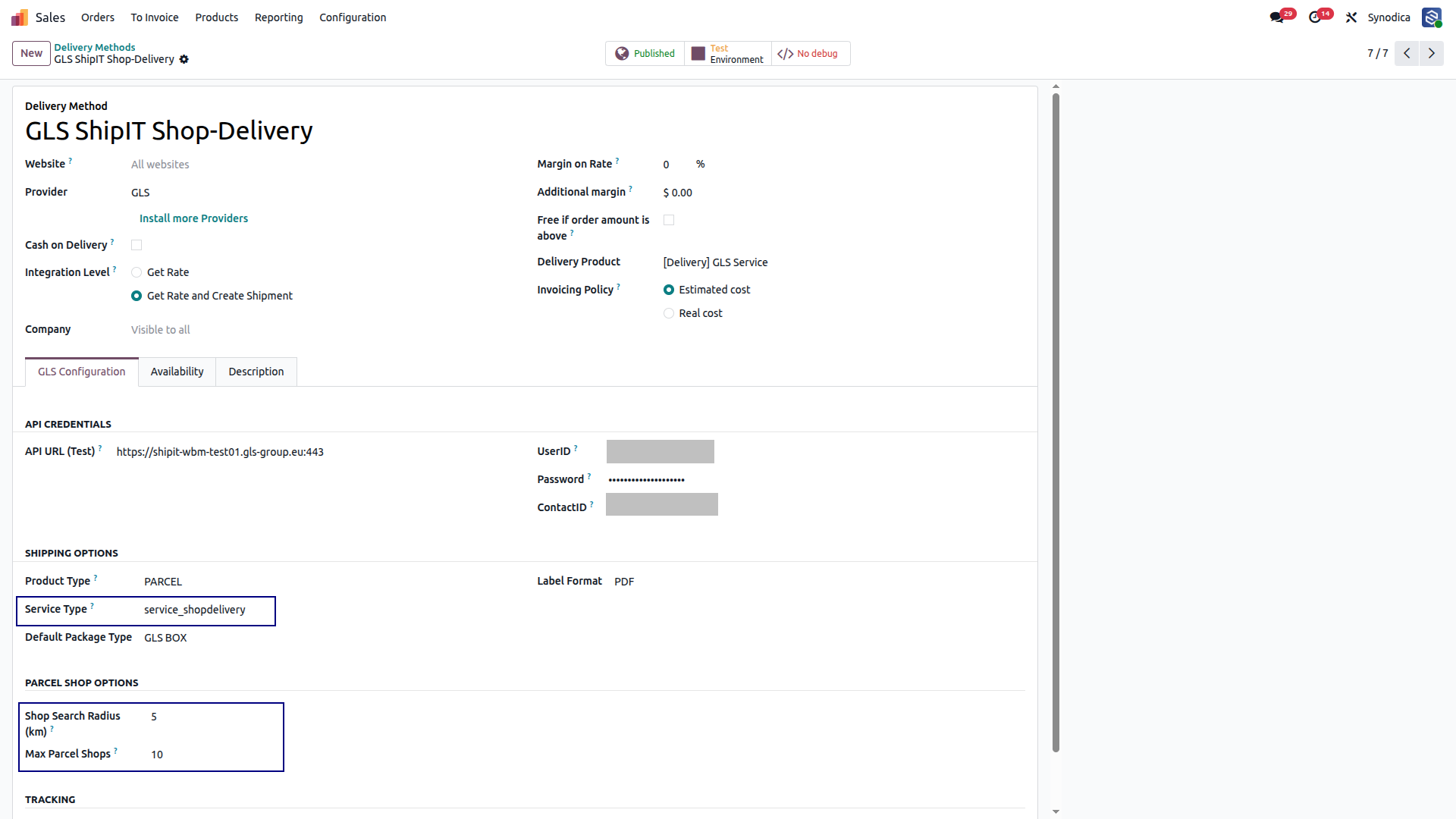The height and width of the screenshot is (819, 1456).
Task: Click the New button
Action: click(31, 53)
